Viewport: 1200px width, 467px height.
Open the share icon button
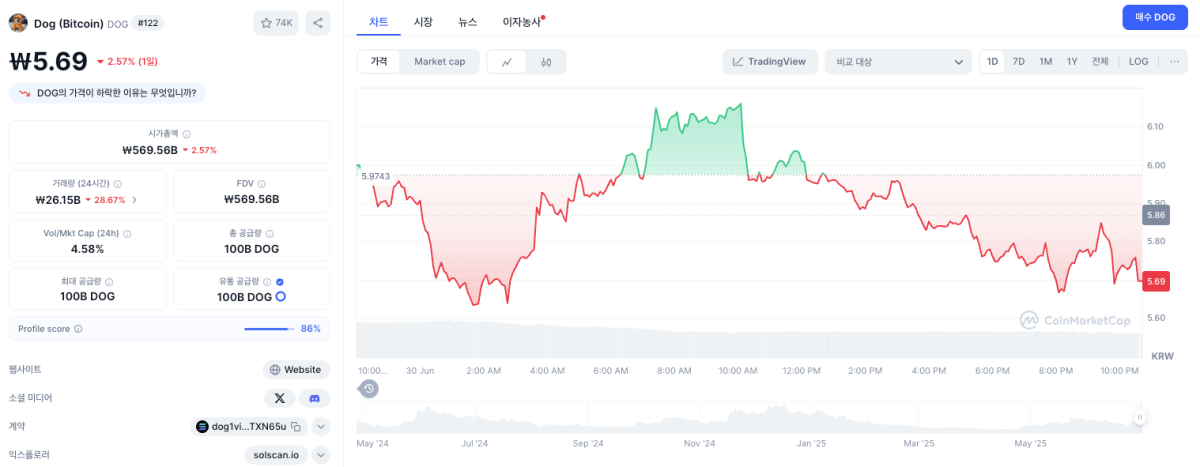click(x=317, y=22)
